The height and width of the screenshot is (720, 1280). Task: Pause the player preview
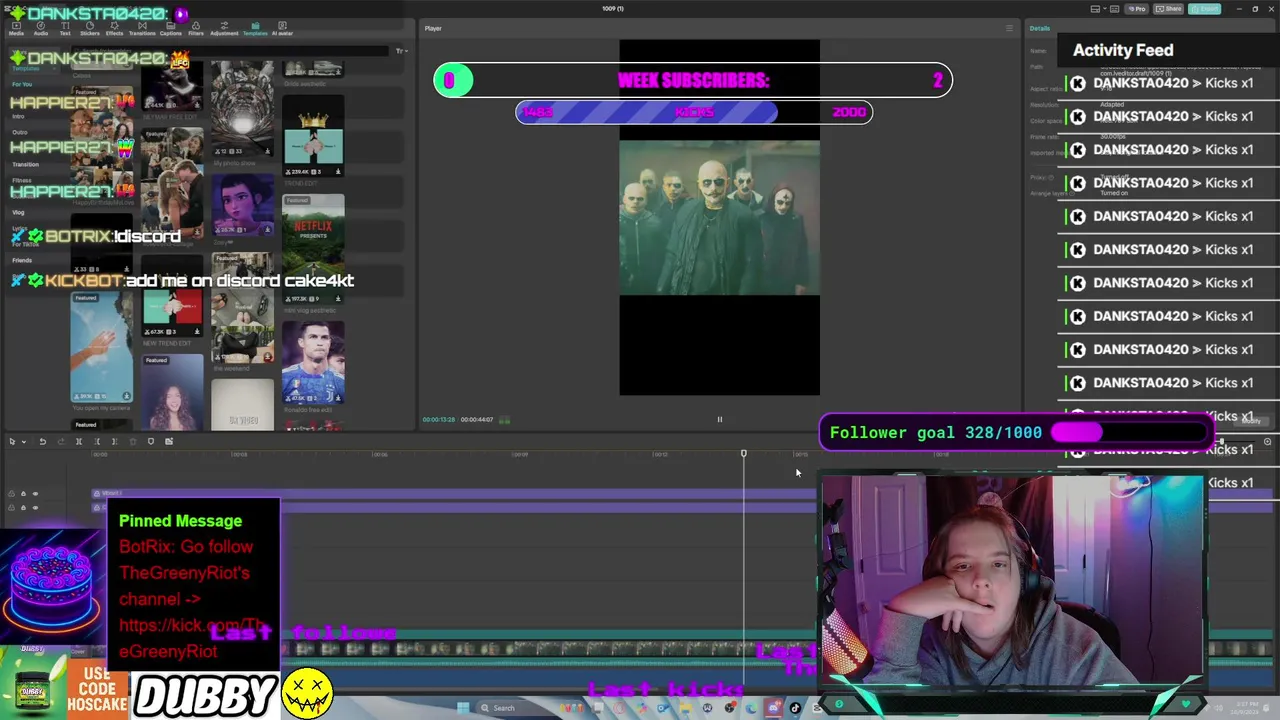pos(719,420)
